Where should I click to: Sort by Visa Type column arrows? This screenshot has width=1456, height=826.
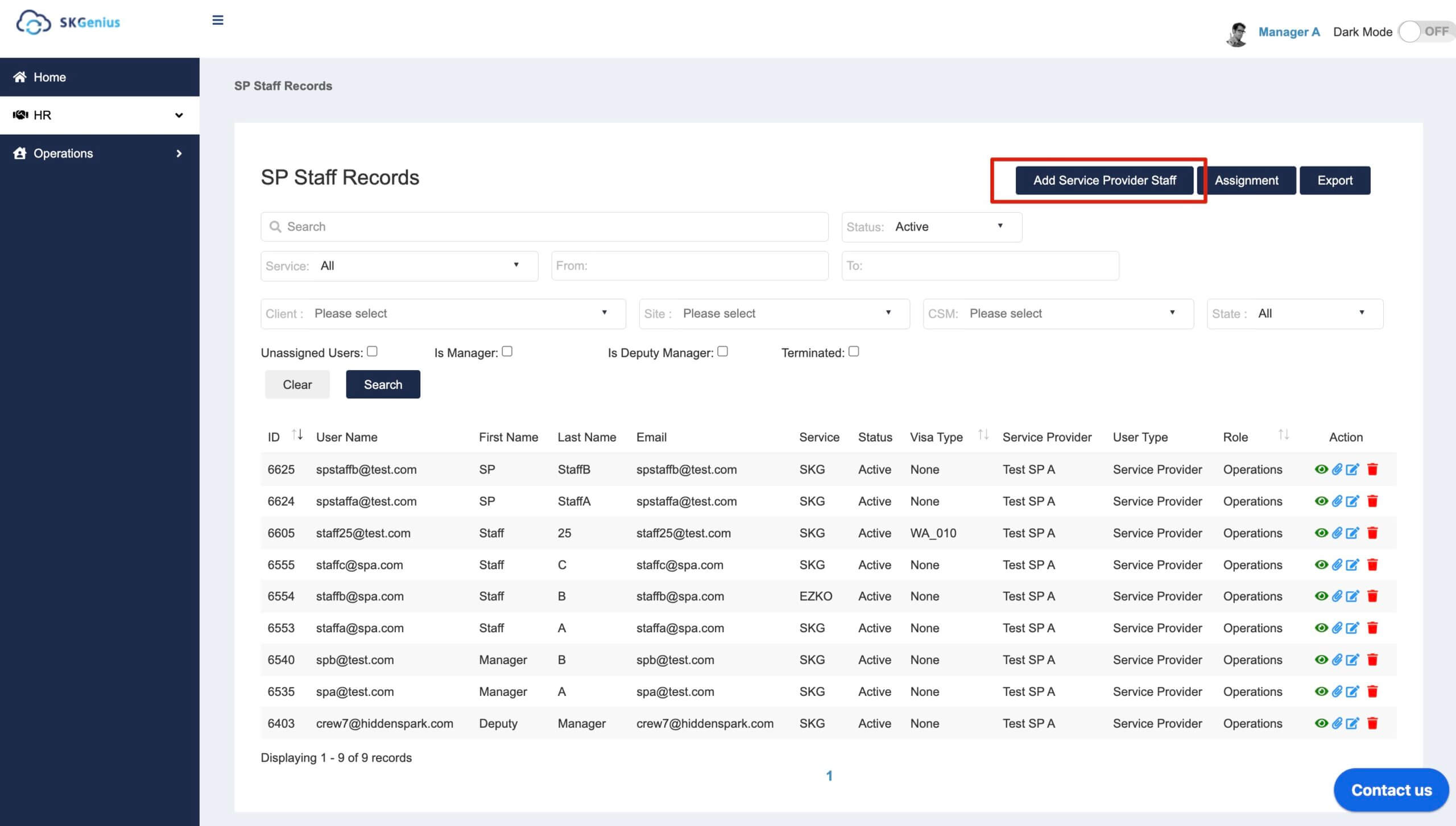[983, 435]
